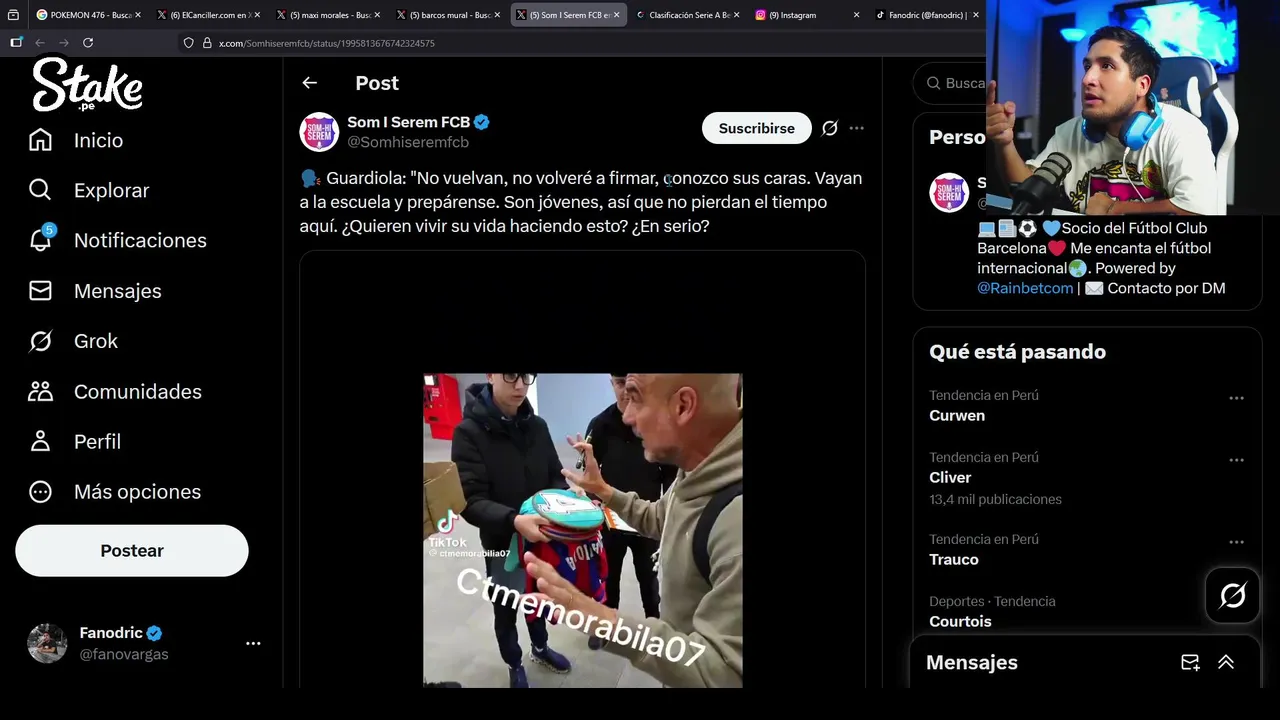1280x720 pixels.
Task: Compose new message icon in Mensajes panel
Action: (1190, 662)
